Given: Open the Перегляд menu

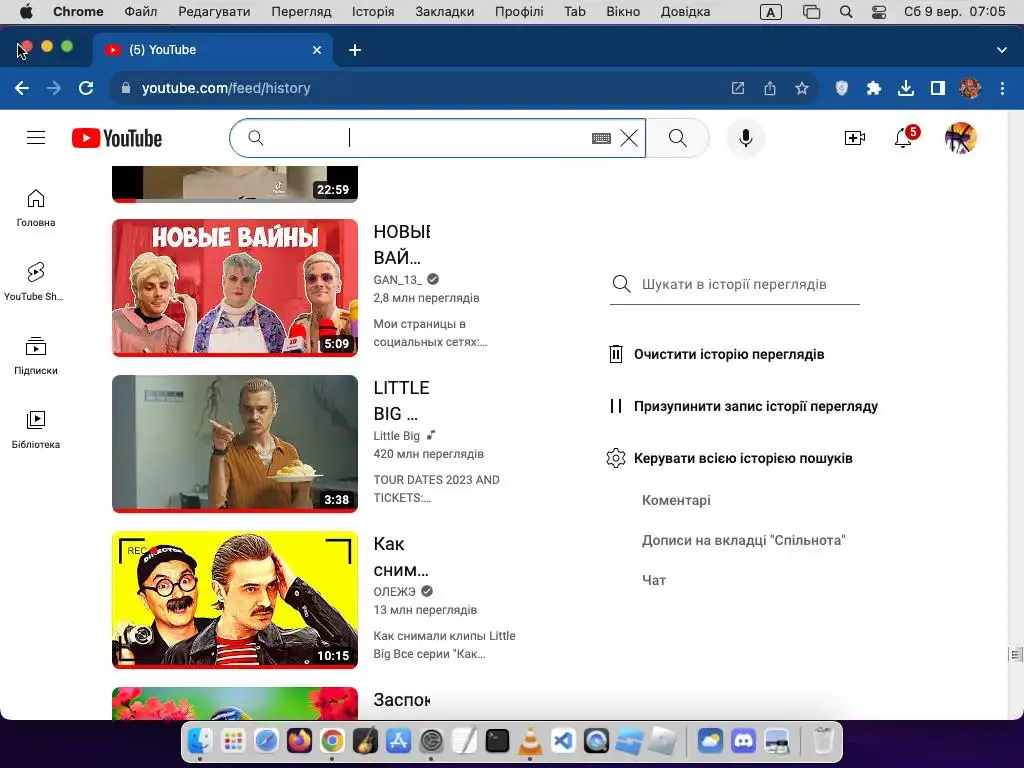Looking at the screenshot, I should click(301, 12).
